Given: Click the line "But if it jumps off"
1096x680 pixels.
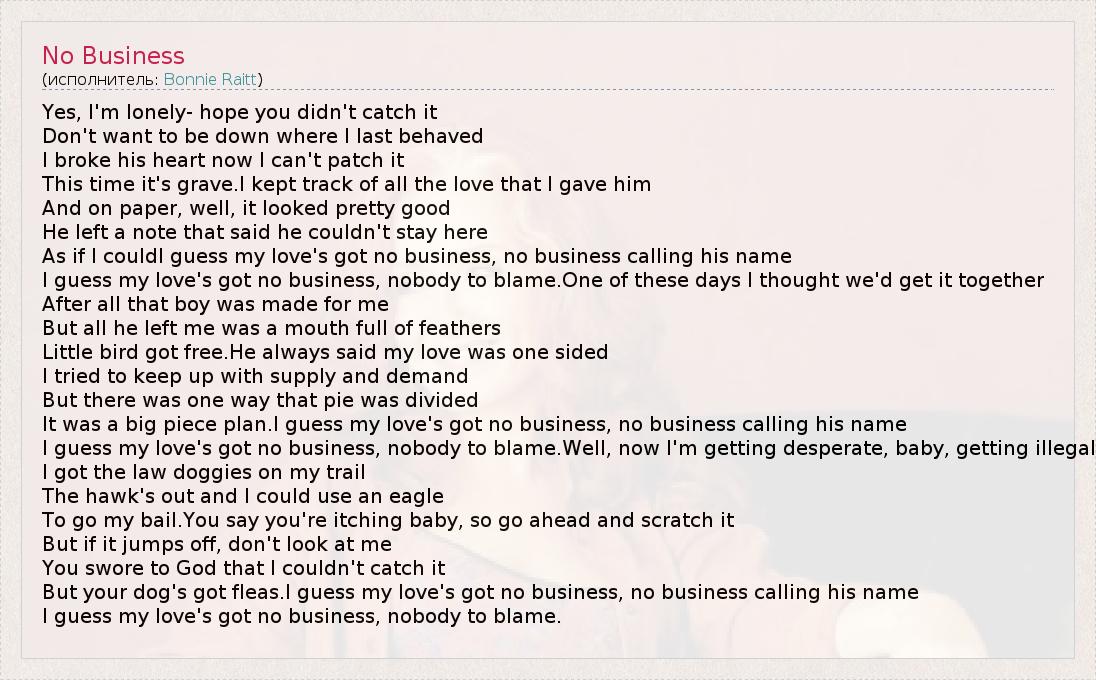Looking at the screenshot, I should 217,544.
